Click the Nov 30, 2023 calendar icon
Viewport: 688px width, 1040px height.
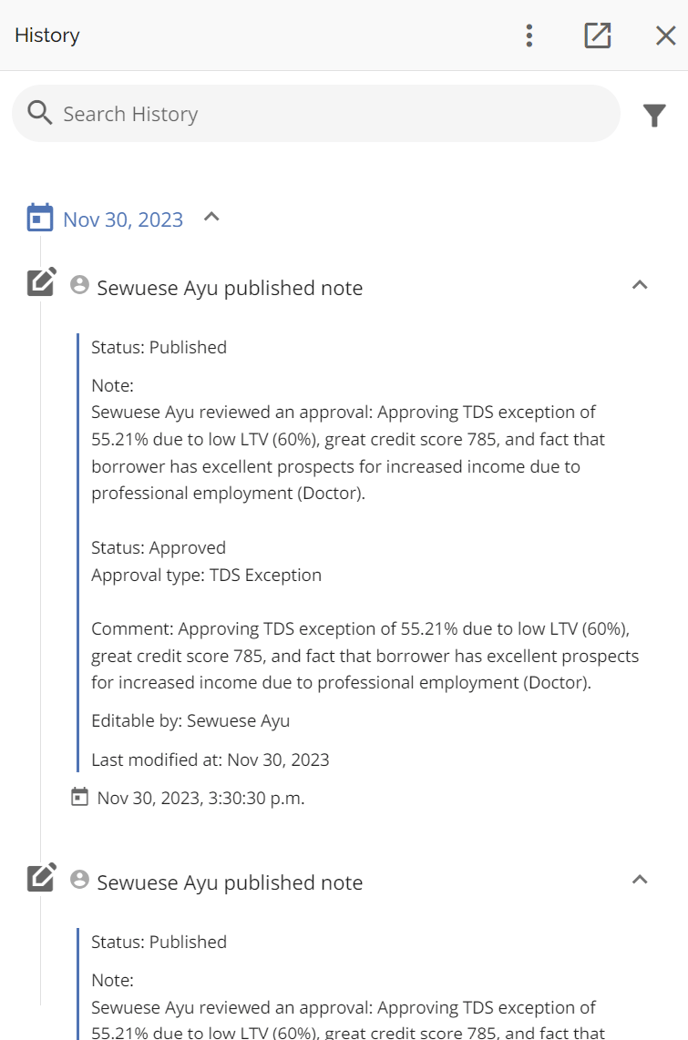pos(40,218)
